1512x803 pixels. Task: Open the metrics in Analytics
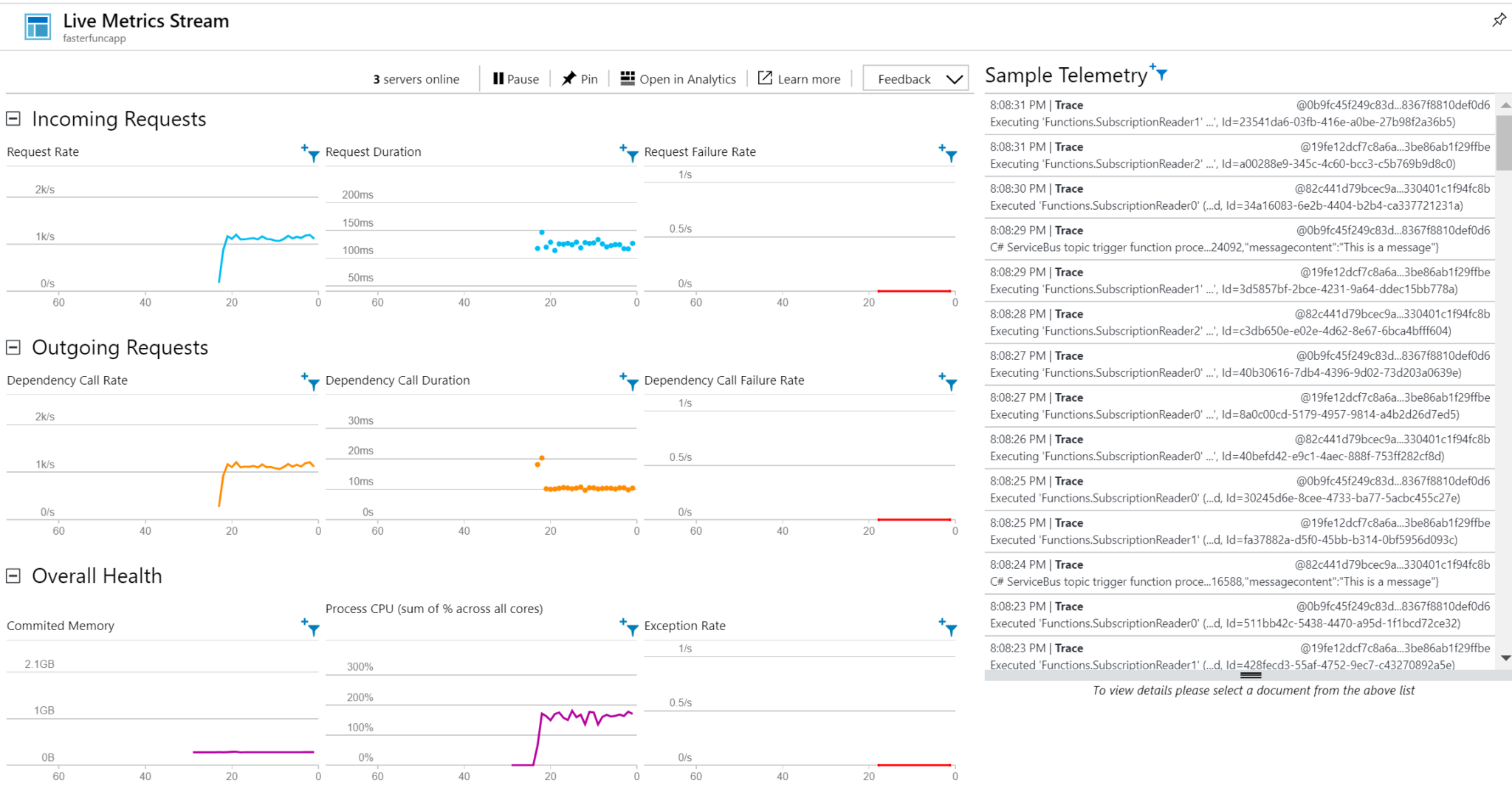678,78
